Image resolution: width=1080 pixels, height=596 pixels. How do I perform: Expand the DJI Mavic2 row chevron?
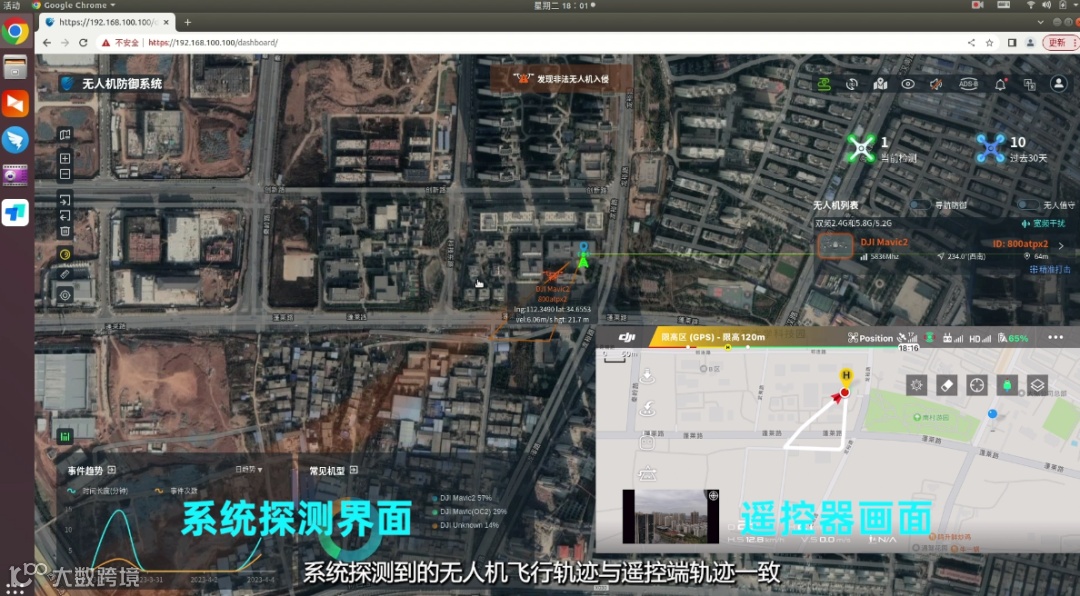click(x=1061, y=245)
